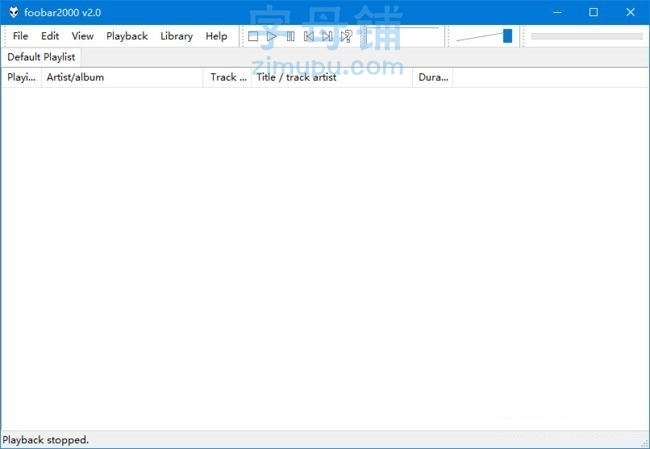This screenshot has width=650, height=449.
Task: Click the foobar2000 alien logo icon
Action: coord(14,12)
